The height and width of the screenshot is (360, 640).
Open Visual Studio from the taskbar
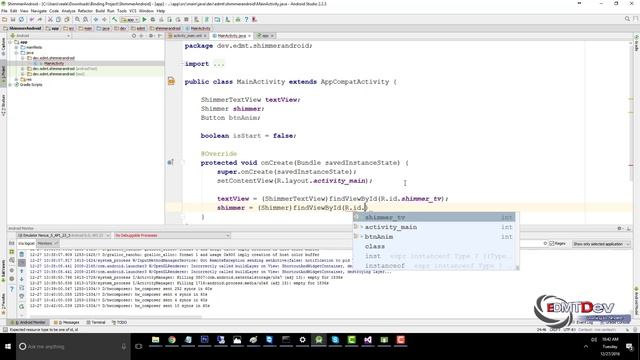pos(368,340)
